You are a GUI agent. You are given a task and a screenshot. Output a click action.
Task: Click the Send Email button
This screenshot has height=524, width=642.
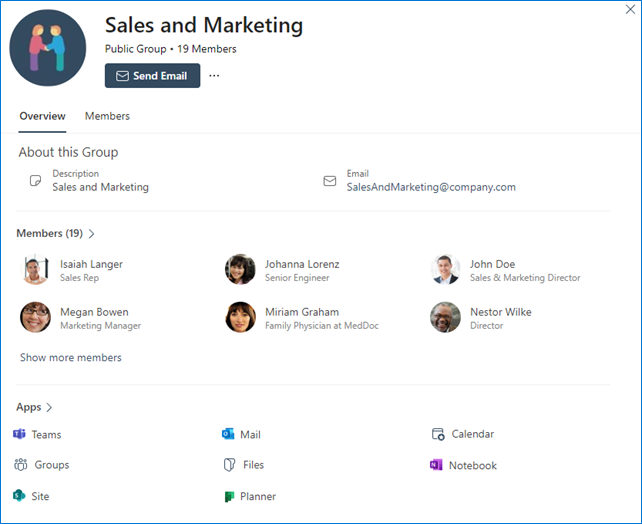152,76
